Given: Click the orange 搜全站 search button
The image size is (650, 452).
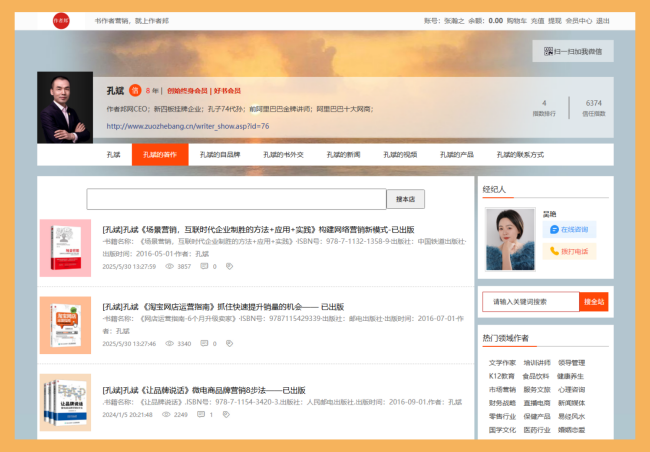Looking at the screenshot, I should coord(594,301).
